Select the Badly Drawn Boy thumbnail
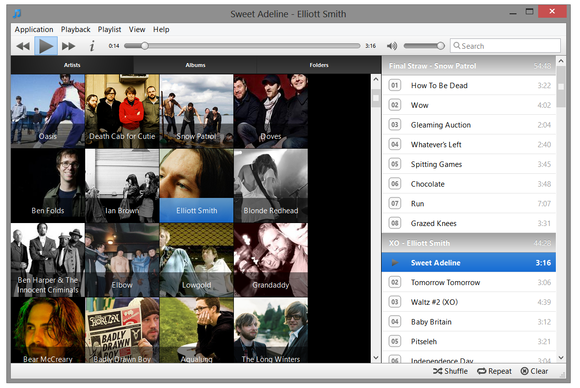Image resolution: width=580 pixels, height=388 pixels. click(x=122, y=330)
